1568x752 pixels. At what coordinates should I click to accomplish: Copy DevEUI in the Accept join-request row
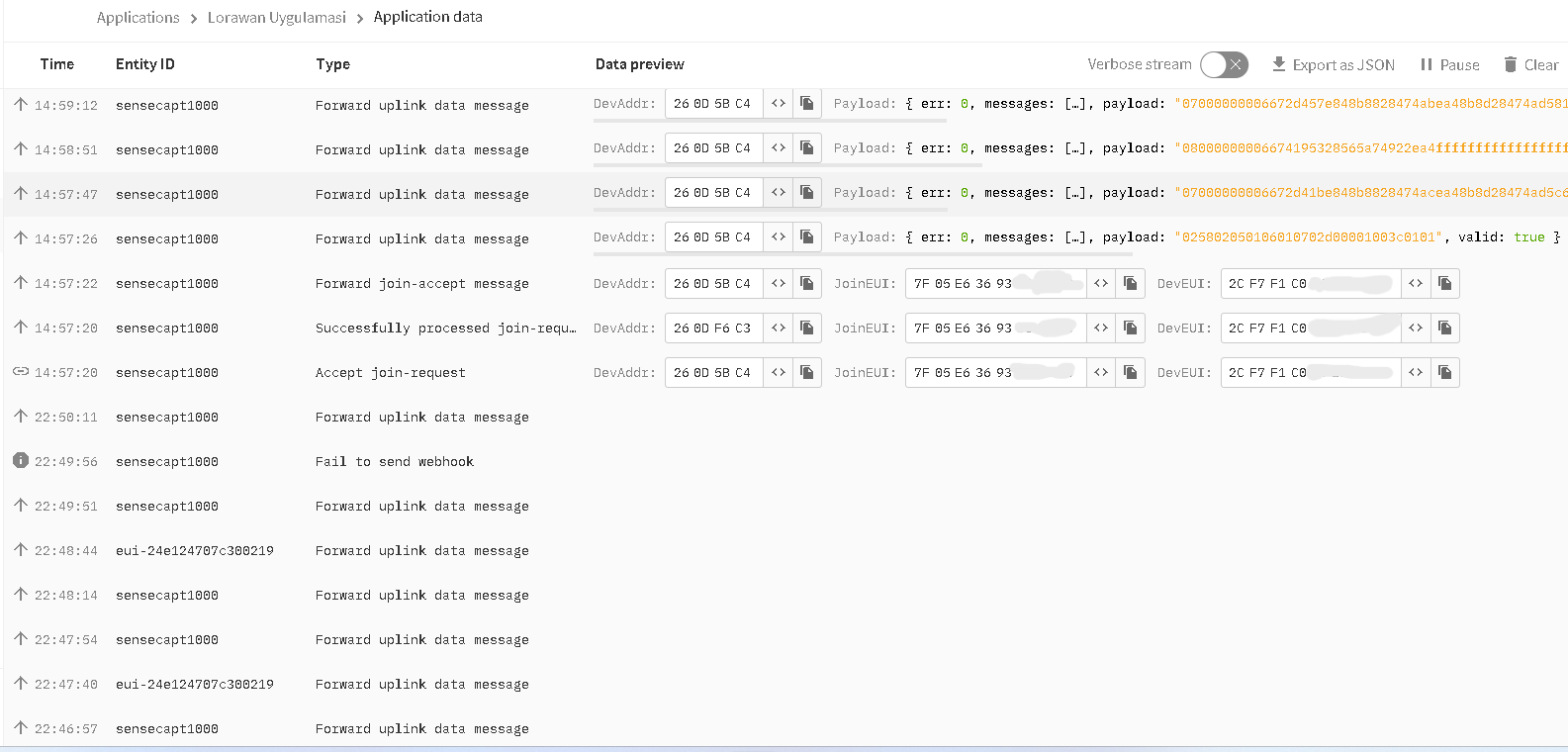tap(1444, 373)
